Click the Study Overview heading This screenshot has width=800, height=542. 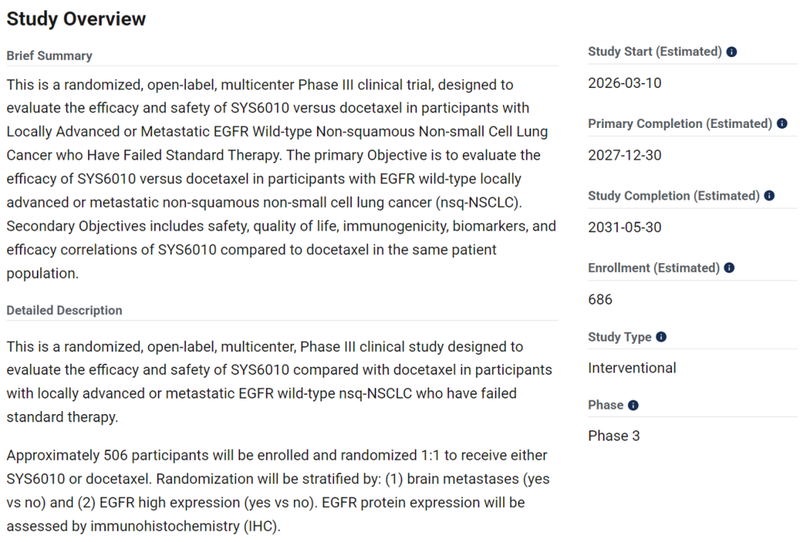76,19
